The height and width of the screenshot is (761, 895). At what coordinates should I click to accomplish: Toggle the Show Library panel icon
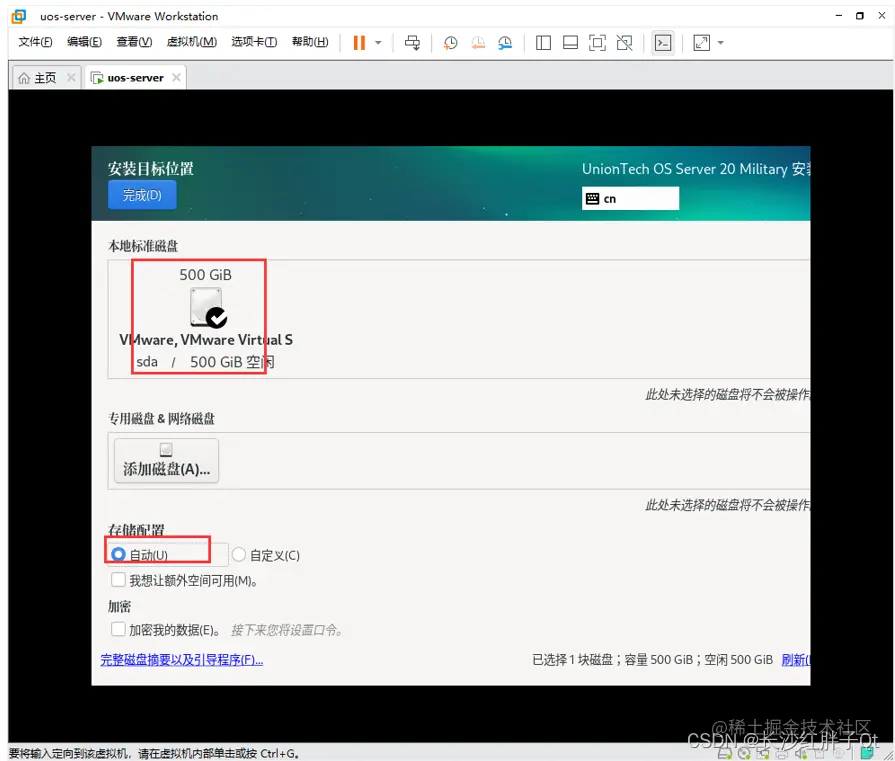[x=541, y=42]
